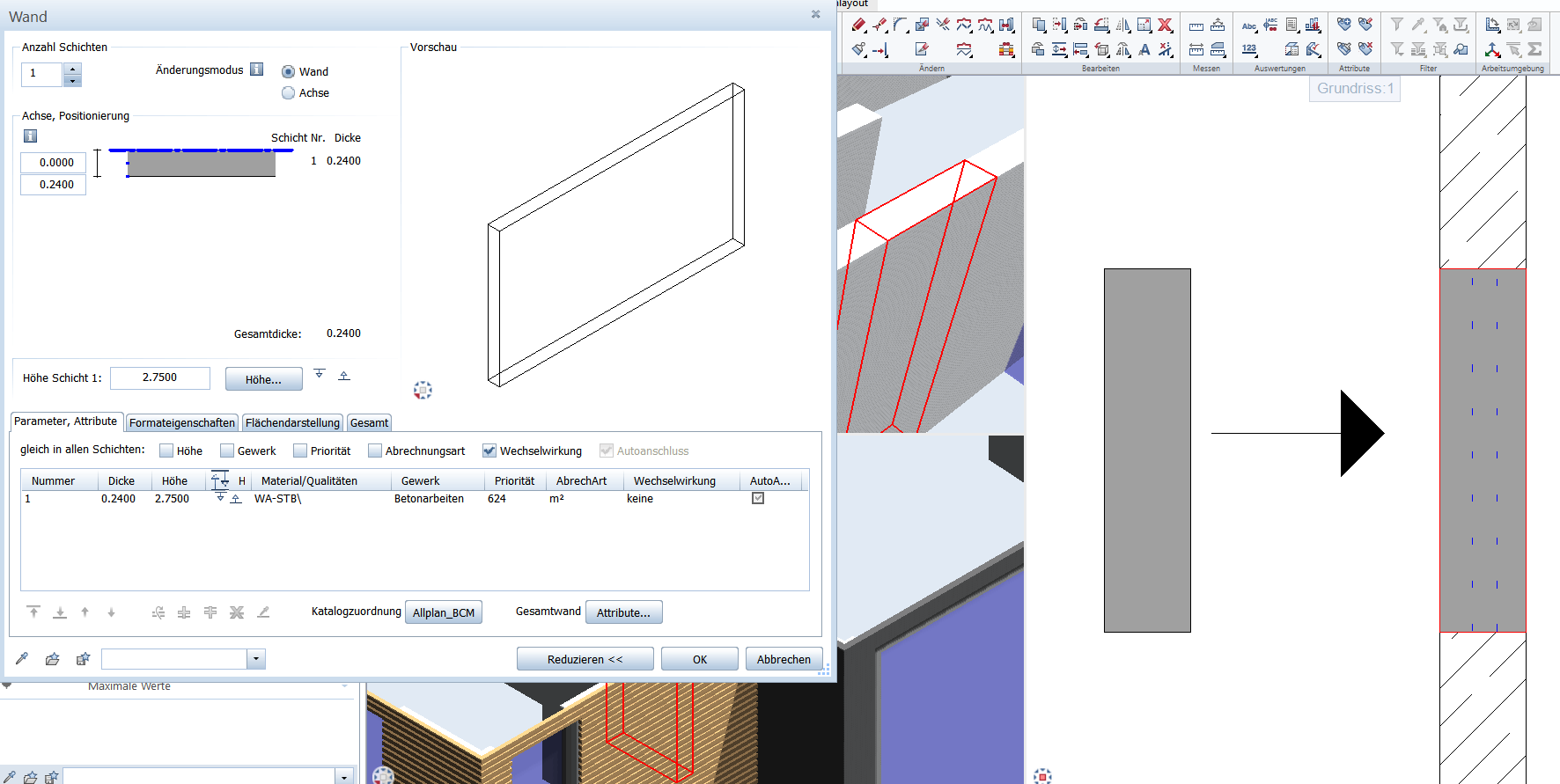
Task: Click the eyedropper icon in the Wand dialog
Action: tap(22, 659)
